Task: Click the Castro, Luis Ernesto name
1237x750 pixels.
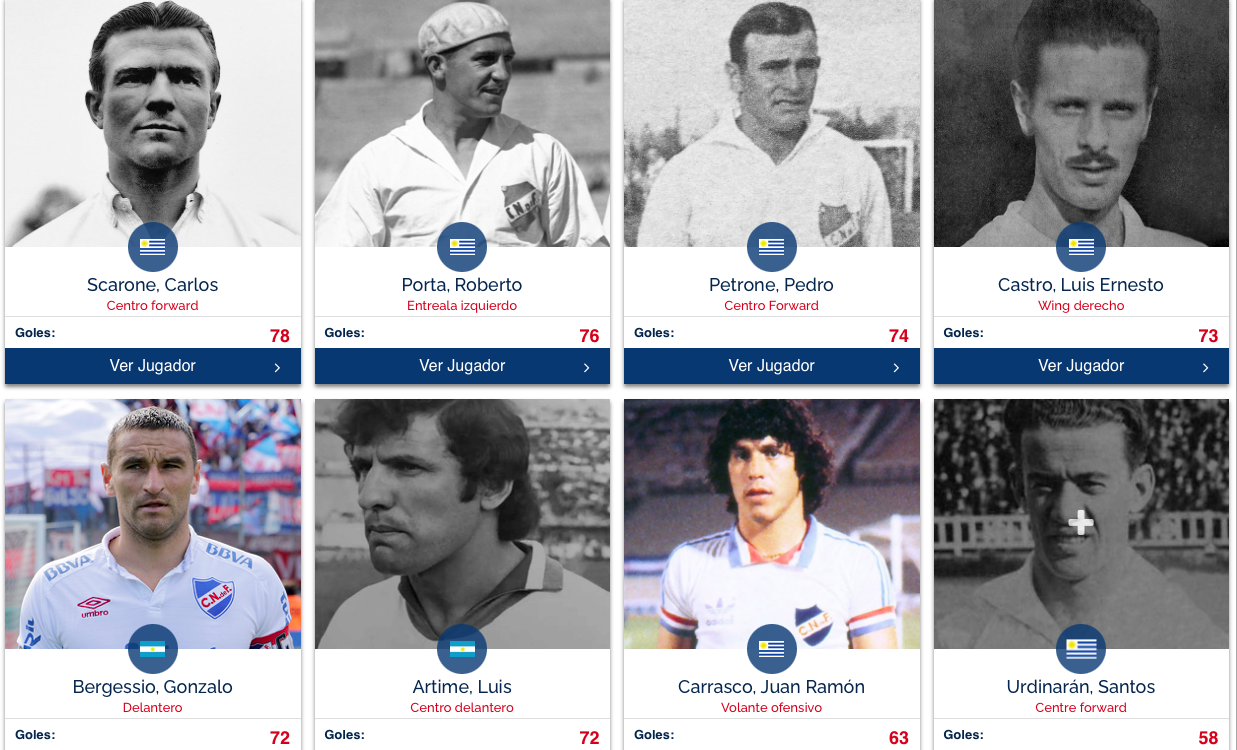Action: click(1081, 285)
